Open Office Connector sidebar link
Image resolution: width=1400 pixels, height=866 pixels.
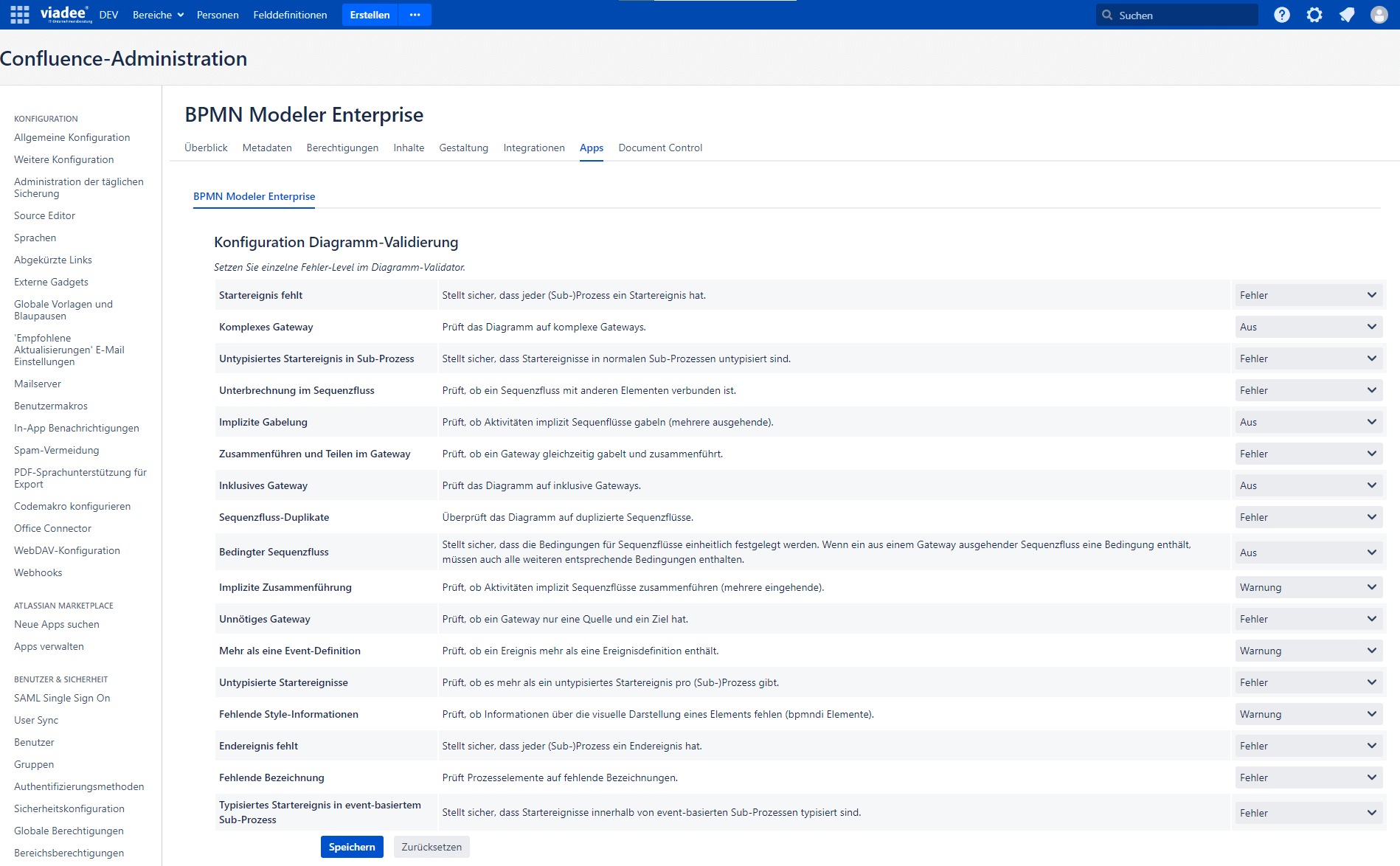52,528
